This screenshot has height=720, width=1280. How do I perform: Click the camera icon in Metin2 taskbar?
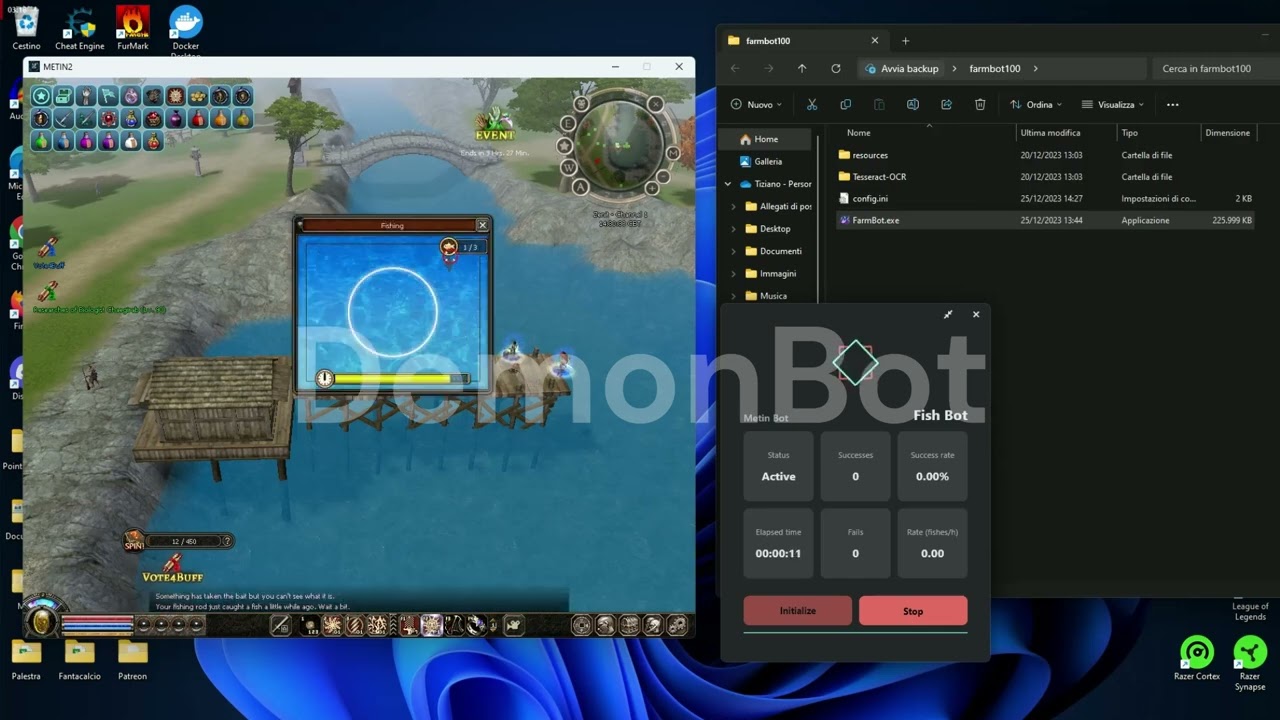pyautogui.click(x=514, y=626)
